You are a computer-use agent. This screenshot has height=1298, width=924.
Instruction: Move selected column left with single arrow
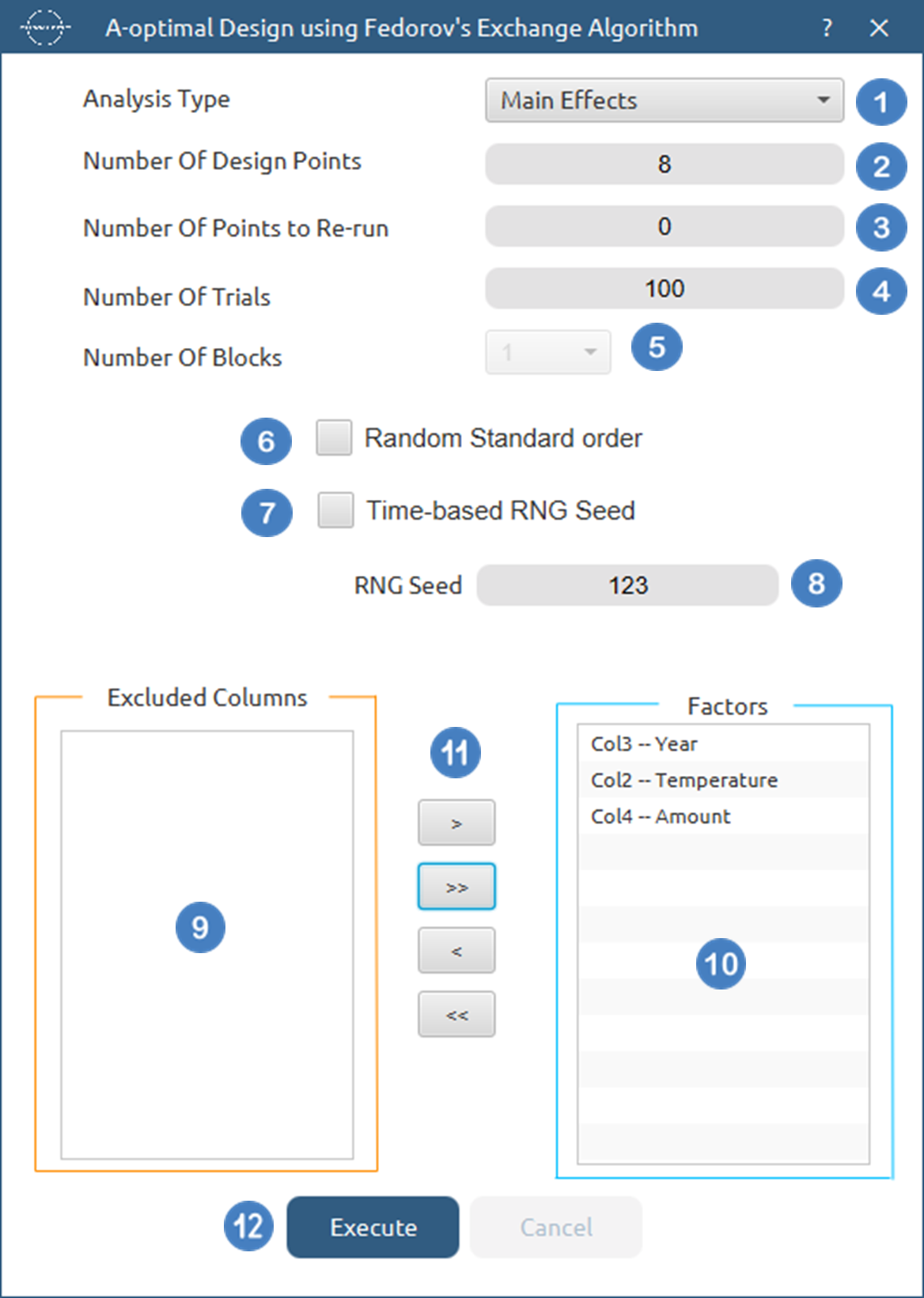[x=456, y=951]
